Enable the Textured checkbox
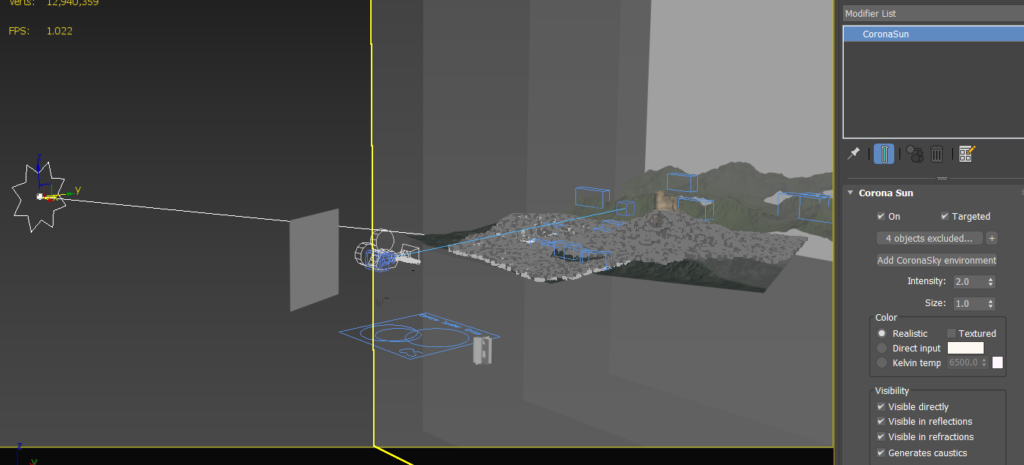Viewport: 1024px width, 465px height. click(951, 333)
